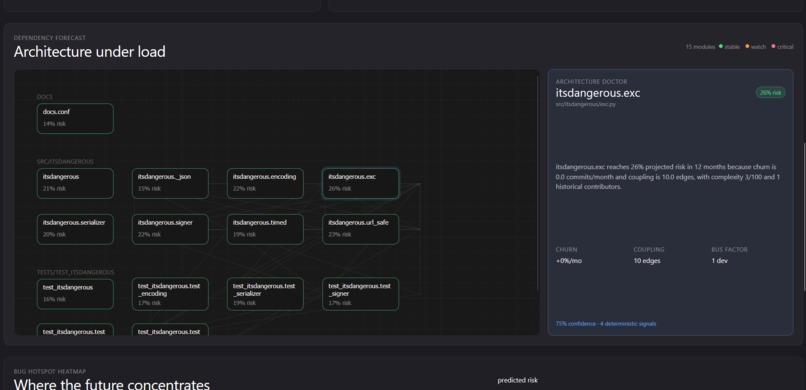The image size is (806, 390).
Task: Click the "BUS FACTOR" metric label
Action: click(x=729, y=250)
